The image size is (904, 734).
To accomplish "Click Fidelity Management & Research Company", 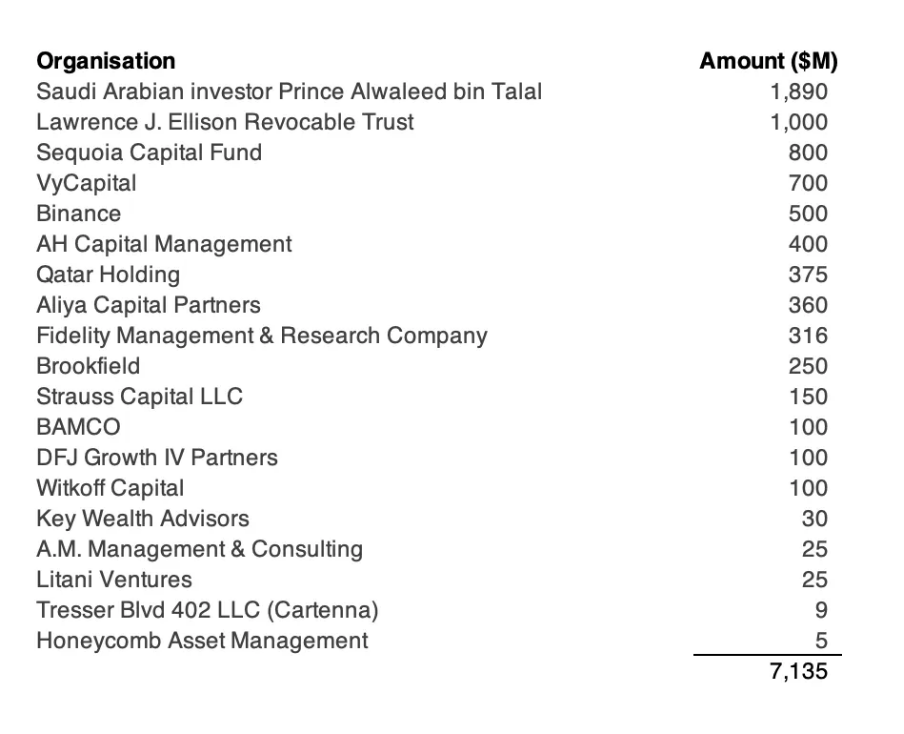I will tap(262, 336).
